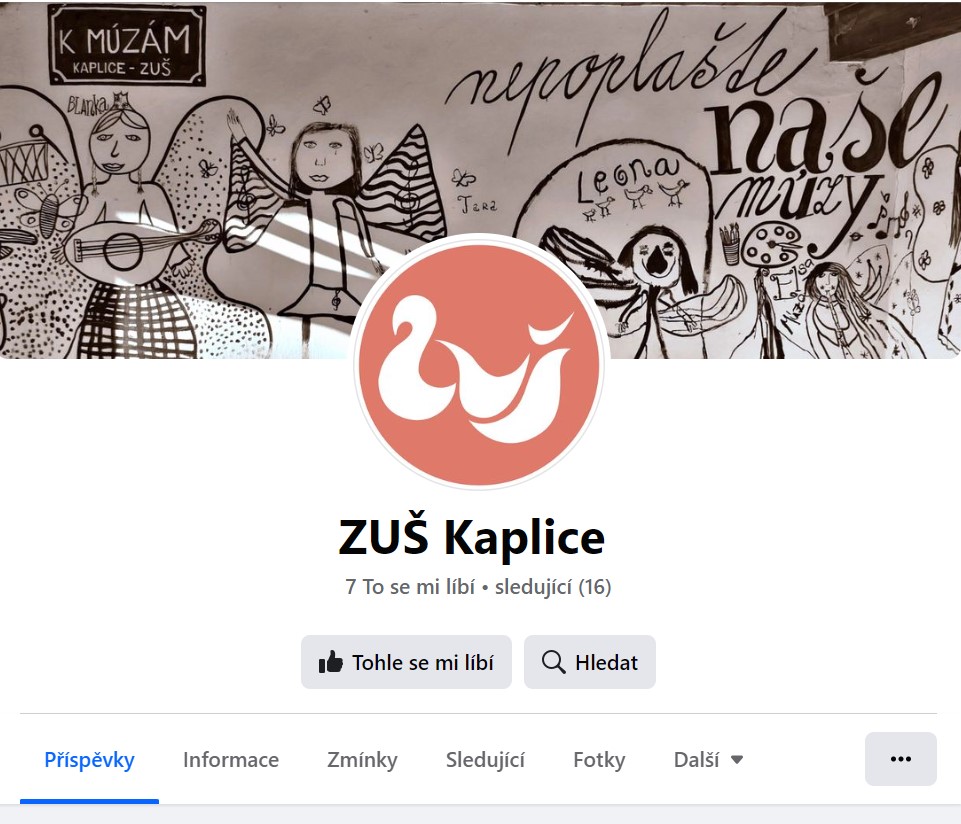Open the 'sledující (16)' followers link

(x=553, y=587)
